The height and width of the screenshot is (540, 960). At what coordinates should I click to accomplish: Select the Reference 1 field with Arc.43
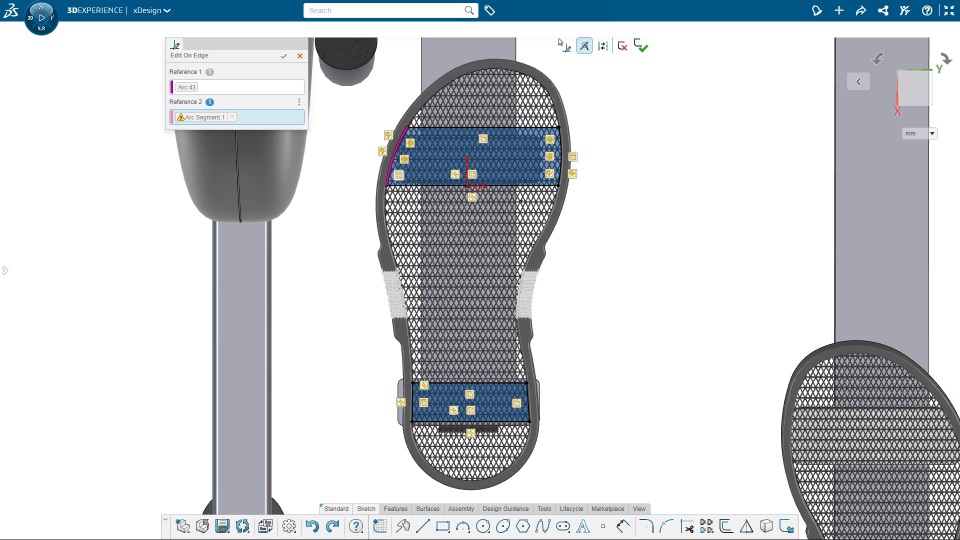pyautogui.click(x=237, y=87)
